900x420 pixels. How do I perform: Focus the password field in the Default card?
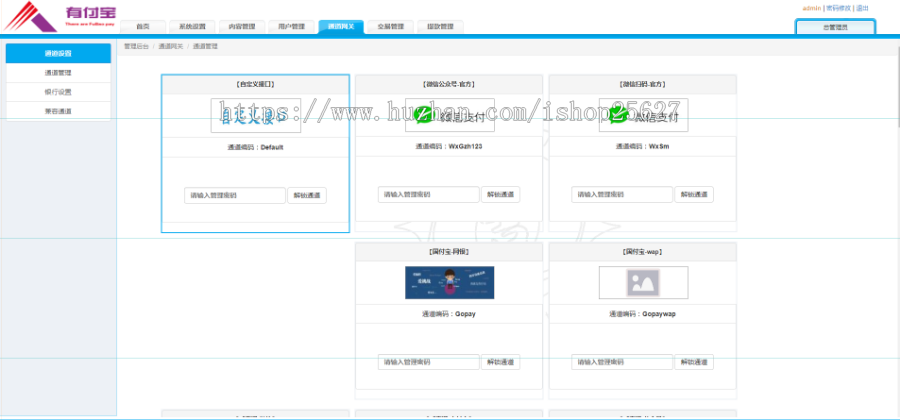pos(235,196)
